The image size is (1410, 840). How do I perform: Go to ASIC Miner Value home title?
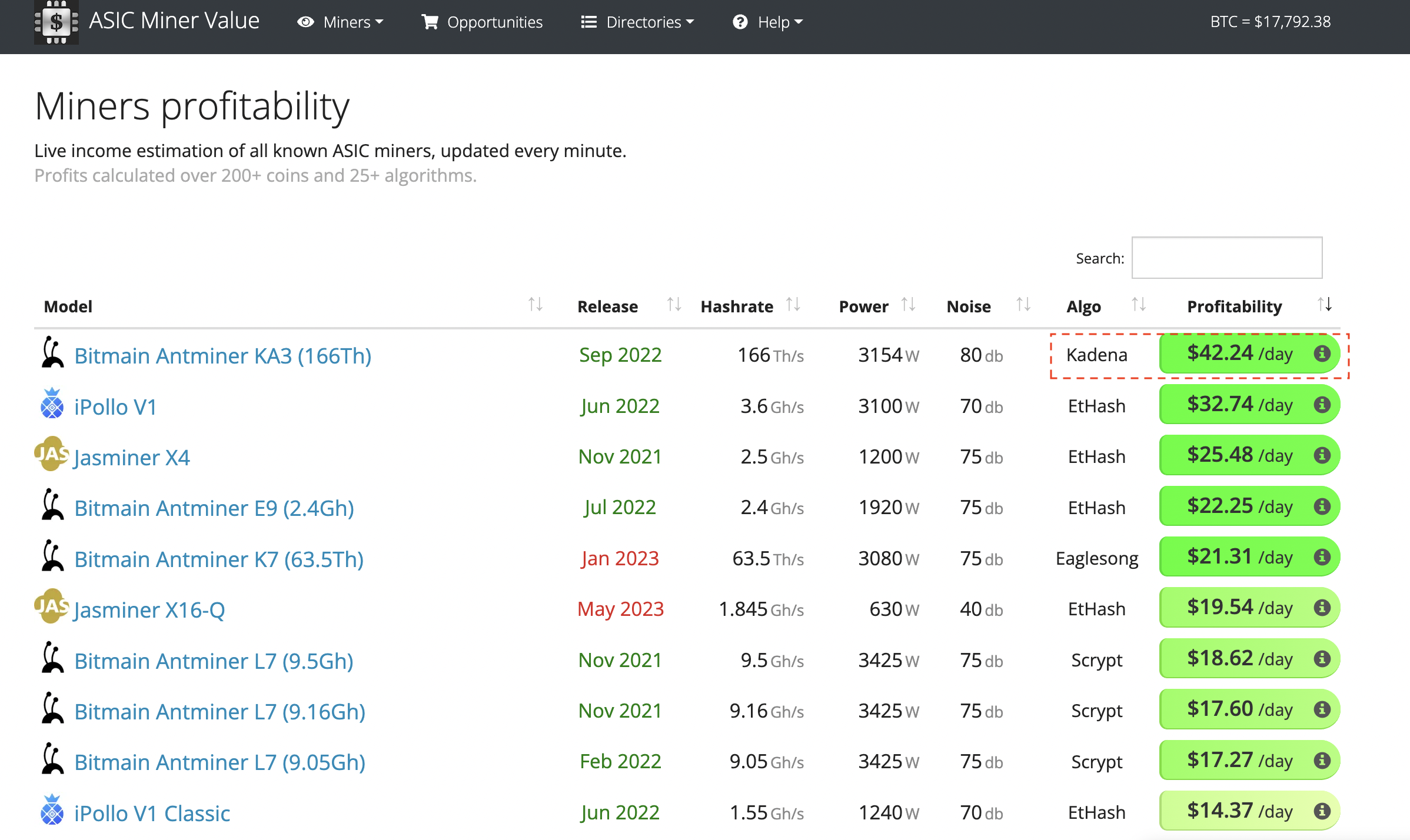(x=174, y=21)
